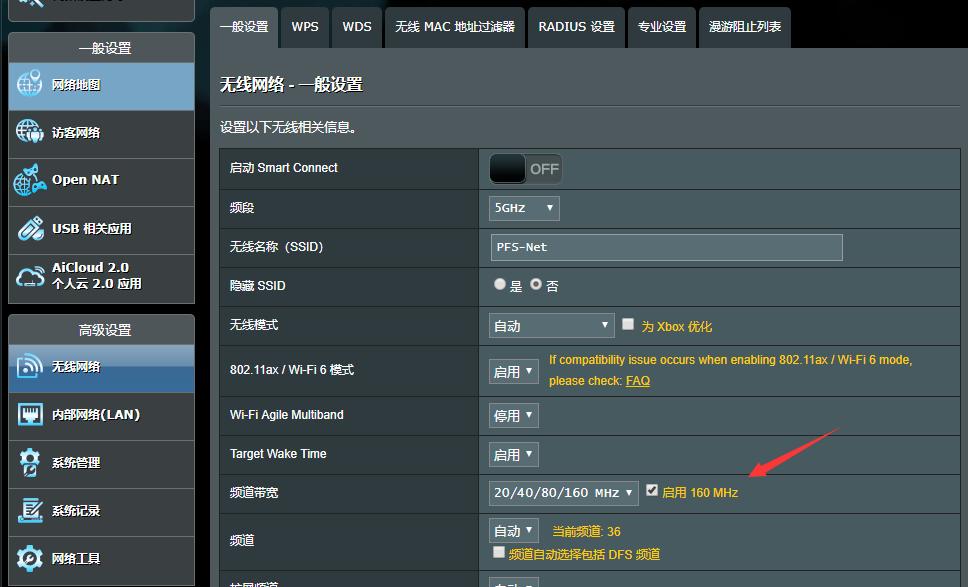Image resolution: width=968 pixels, height=587 pixels.
Task: Open the 频道 自动 dropdown
Action: 514,531
